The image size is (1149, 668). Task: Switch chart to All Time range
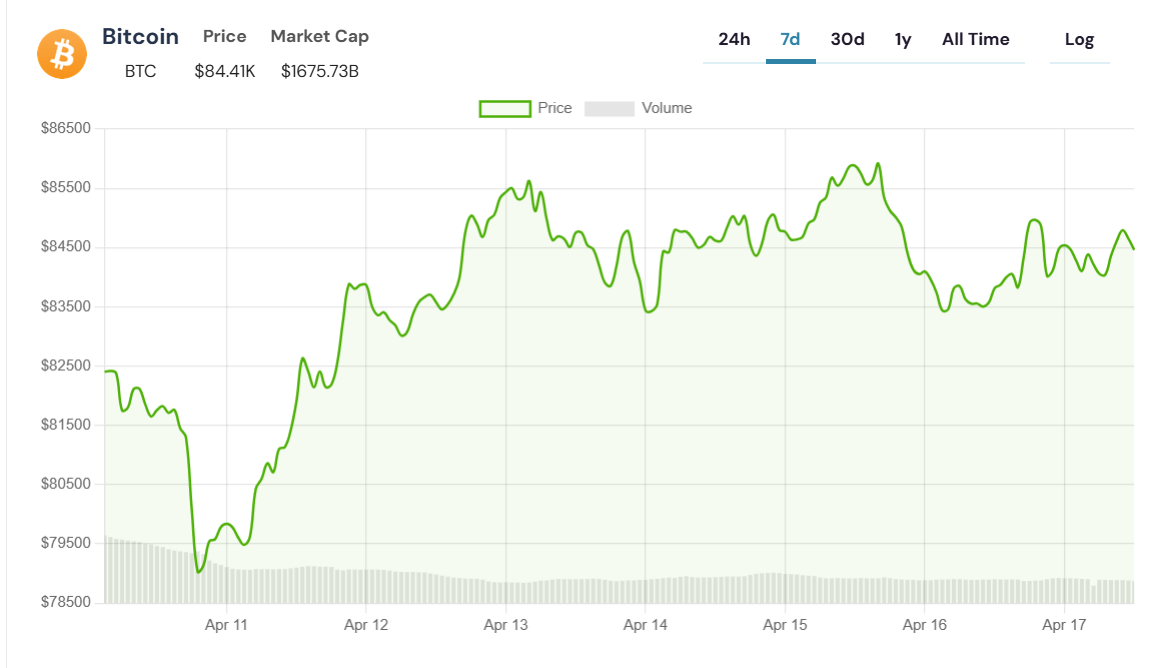click(x=975, y=40)
